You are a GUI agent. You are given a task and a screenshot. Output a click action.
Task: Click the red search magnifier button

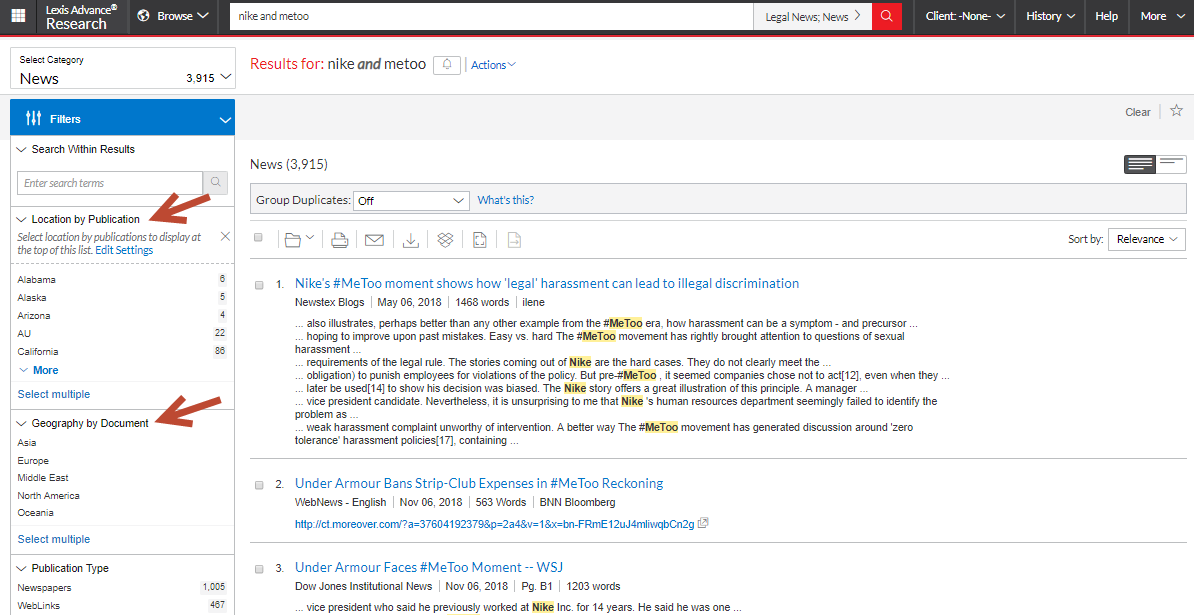[886, 16]
